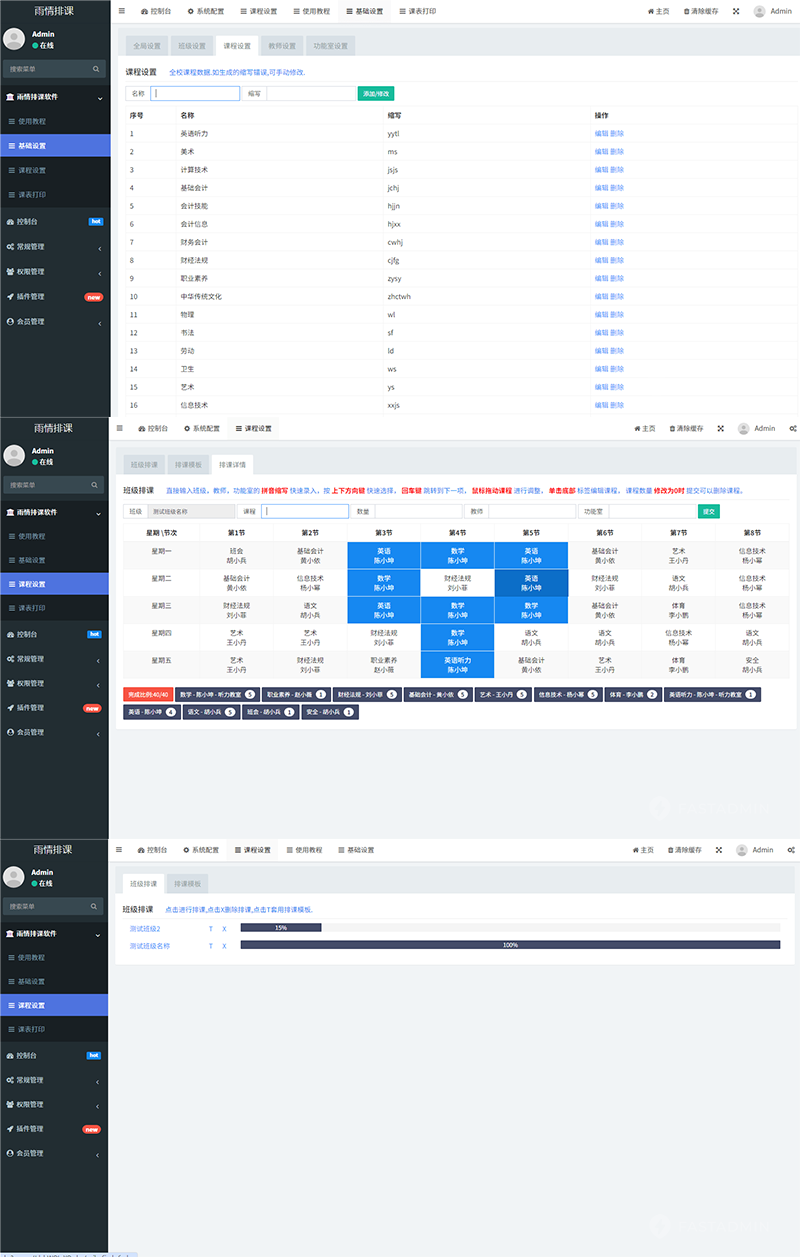This screenshot has height=1257, width=800.
Task: Click 体育 - 李小鹏 course tag
Action: coord(632,694)
